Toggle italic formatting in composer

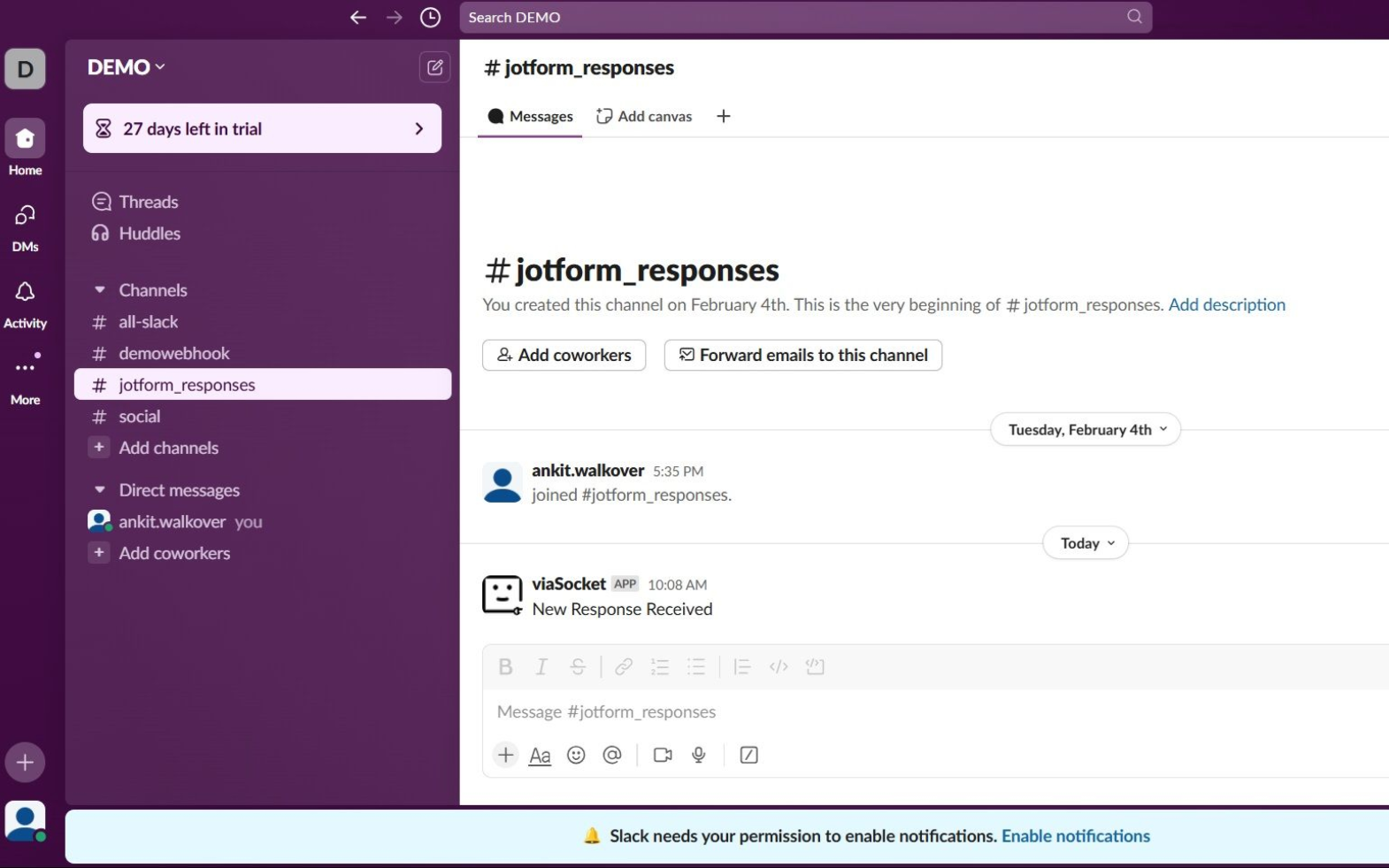541,667
